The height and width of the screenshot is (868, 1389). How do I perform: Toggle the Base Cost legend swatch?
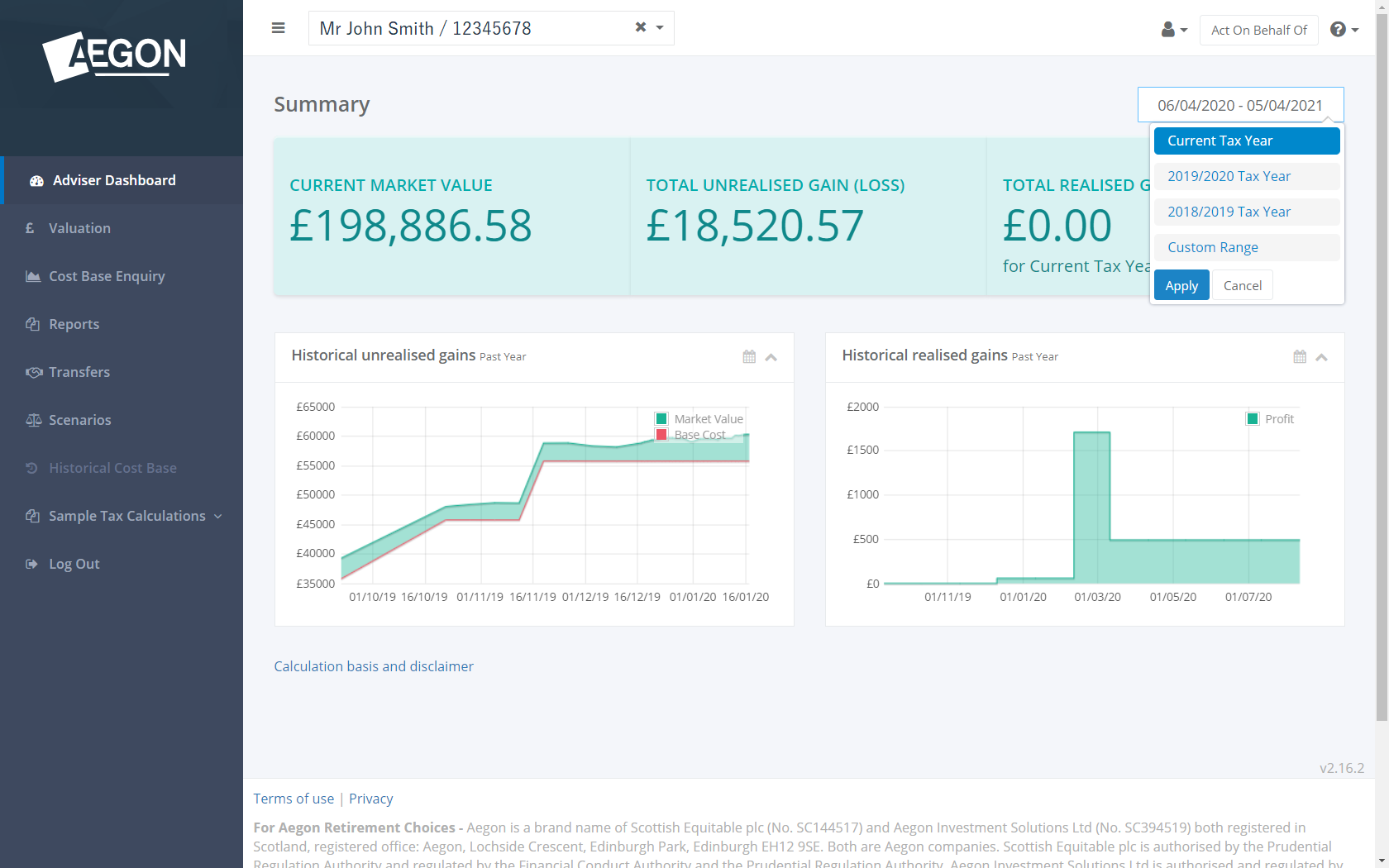click(x=661, y=434)
